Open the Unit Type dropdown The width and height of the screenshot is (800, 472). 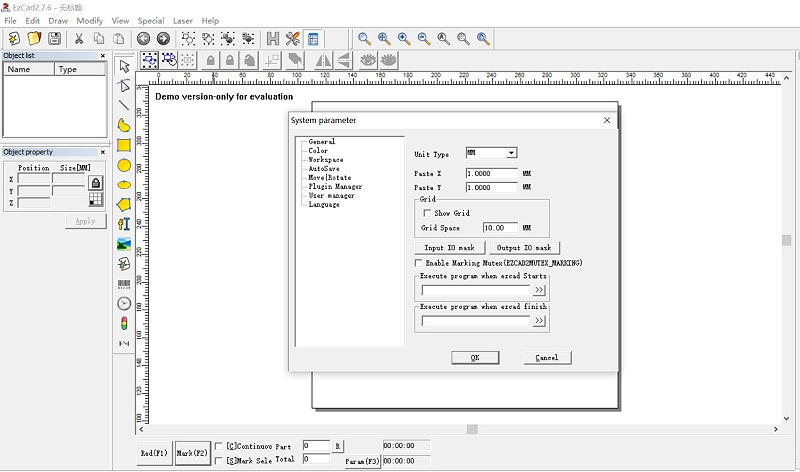pyautogui.click(x=510, y=153)
